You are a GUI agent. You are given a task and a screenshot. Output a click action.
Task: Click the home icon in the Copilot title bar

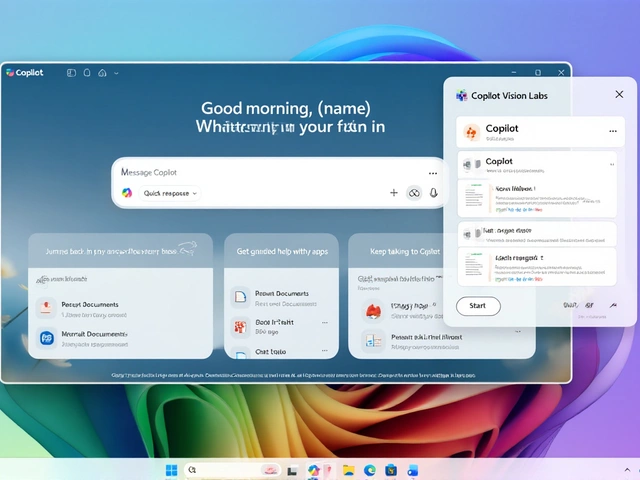click(102, 73)
